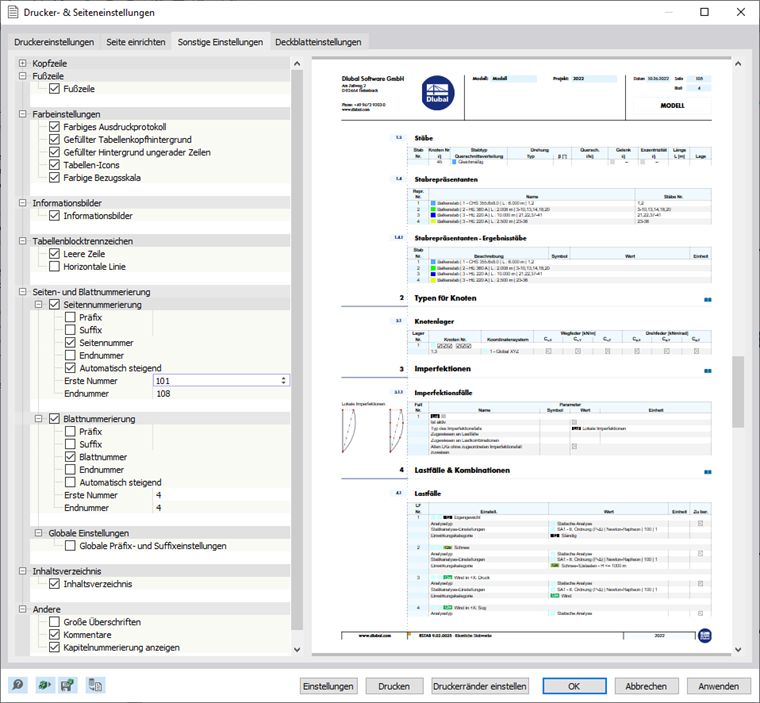Click the Abbrechen button
The image size is (760, 703).
(x=646, y=686)
